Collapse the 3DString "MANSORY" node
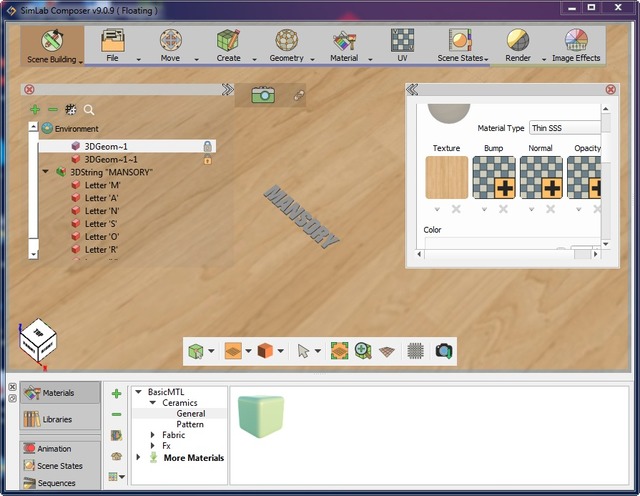The image size is (640, 496). (x=45, y=171)
